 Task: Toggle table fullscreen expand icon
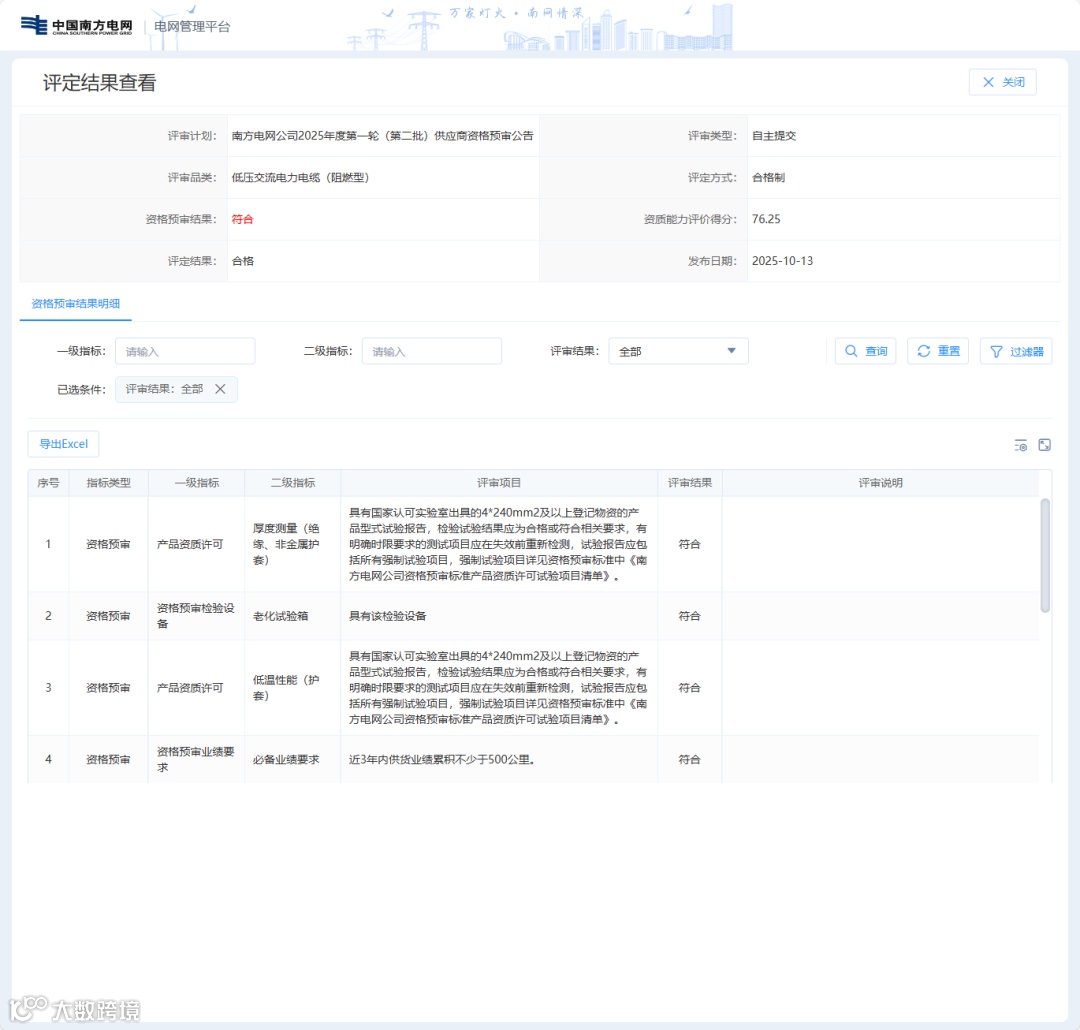click(1044, 445)
